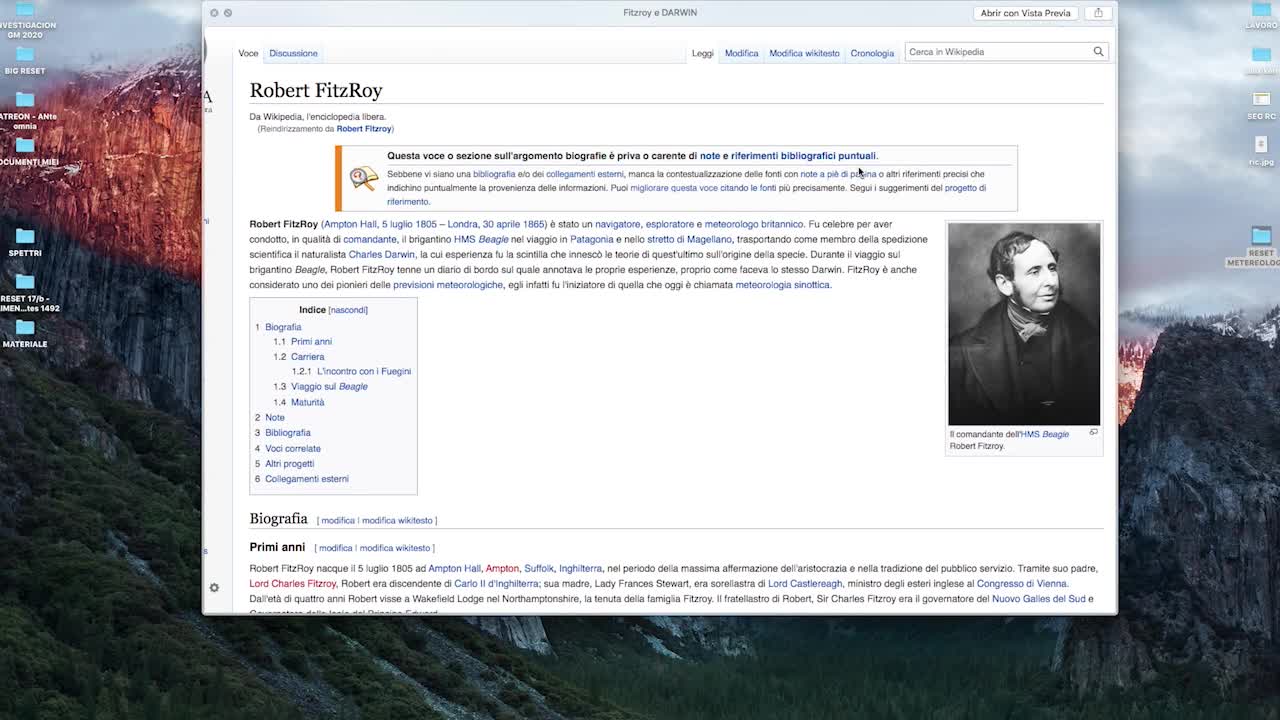This screenshot has height=720, width=1280.
Task: Open the DOCUMENTI MIEI desktop folder
Action: (25, 150)
